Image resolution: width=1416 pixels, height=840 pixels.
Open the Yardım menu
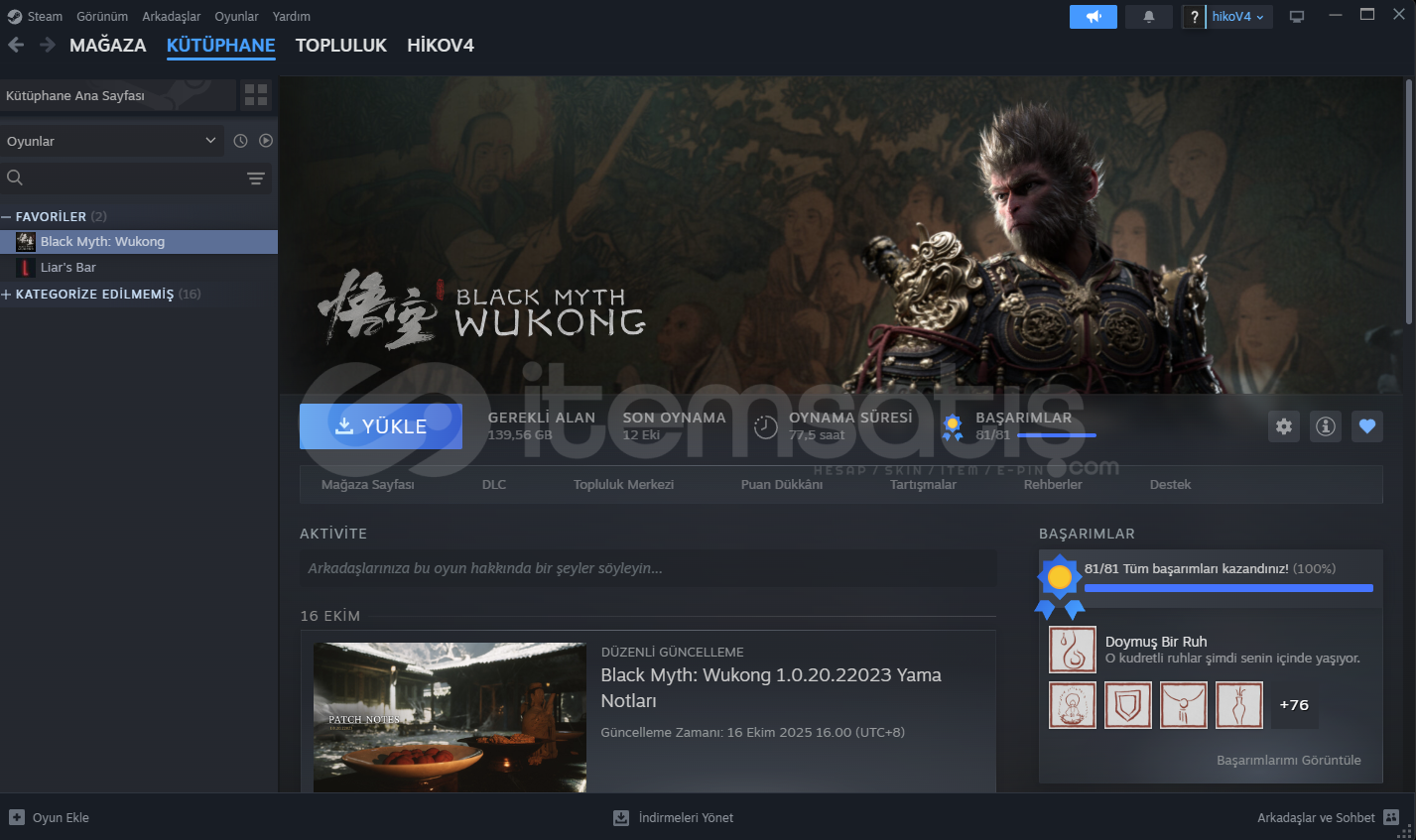point(292,16)
